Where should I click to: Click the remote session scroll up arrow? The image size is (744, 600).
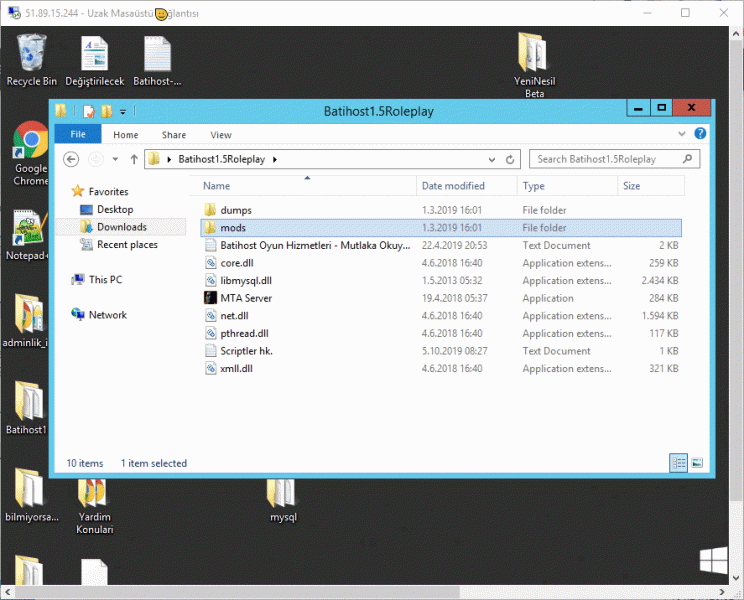coord(736,34)
